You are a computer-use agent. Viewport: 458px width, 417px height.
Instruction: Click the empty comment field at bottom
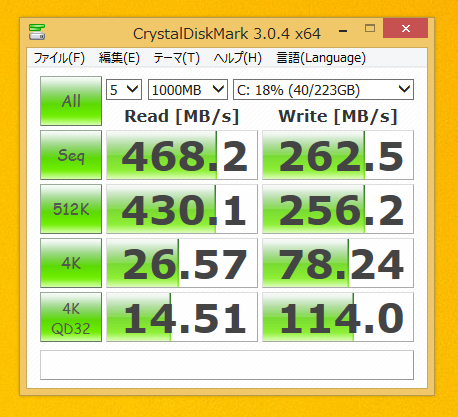[x=227, y=365]
